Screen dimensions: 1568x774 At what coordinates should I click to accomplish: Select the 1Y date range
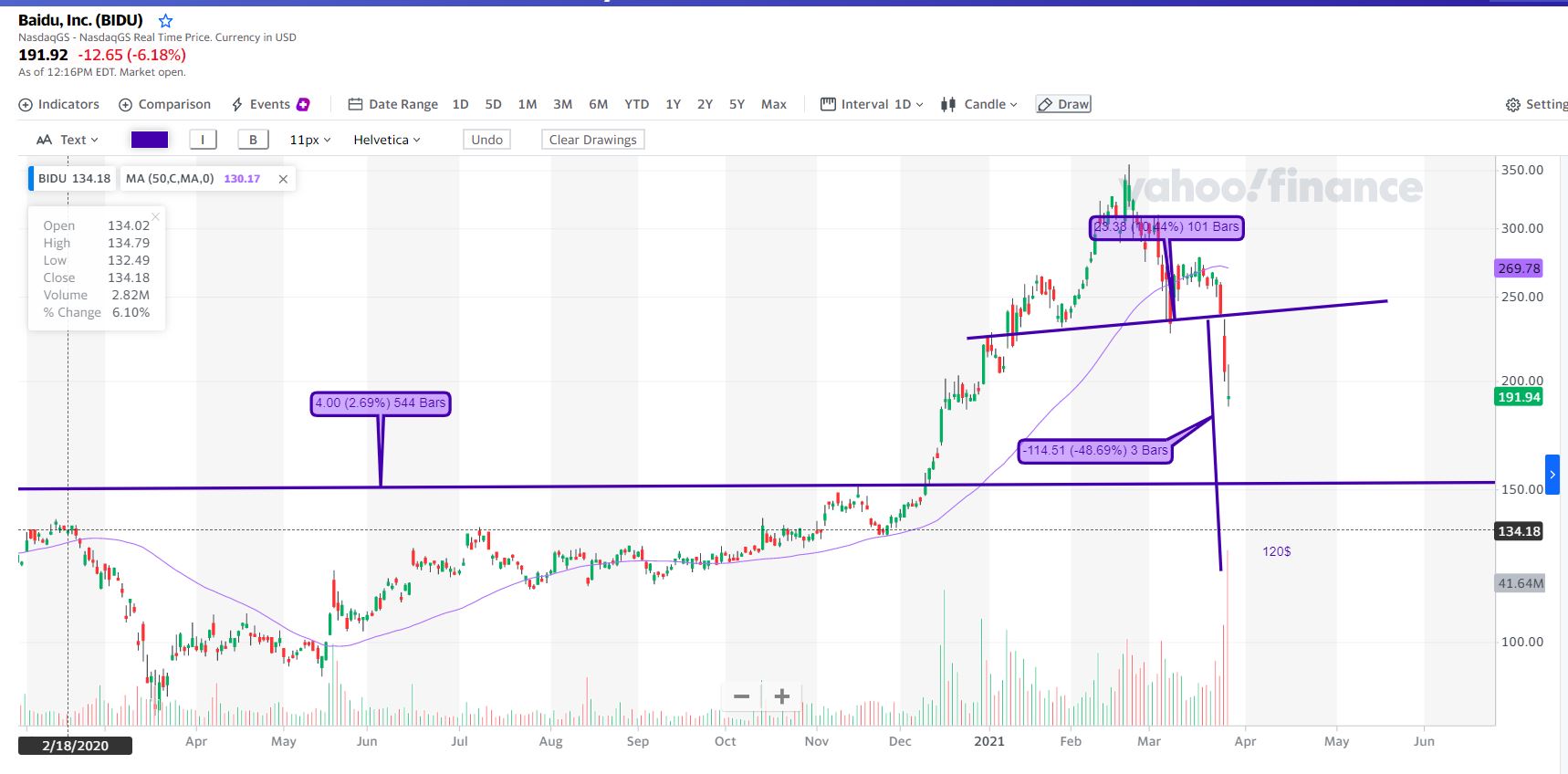pos(674,104)
